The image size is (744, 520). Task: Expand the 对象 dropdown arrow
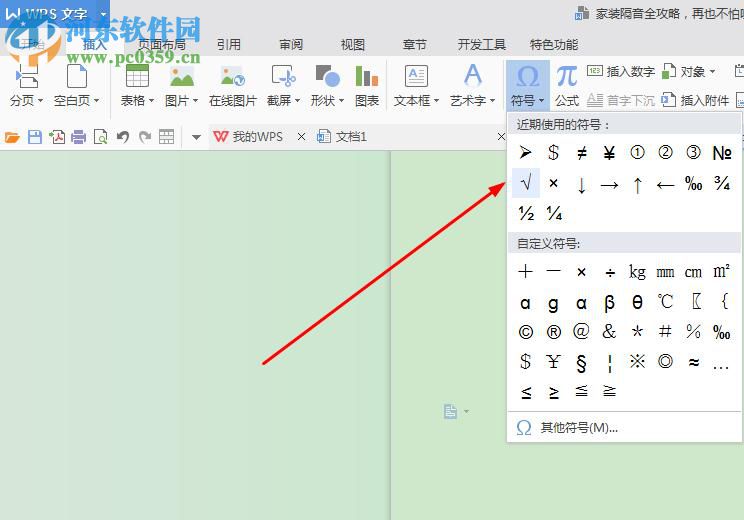(712, 72)
